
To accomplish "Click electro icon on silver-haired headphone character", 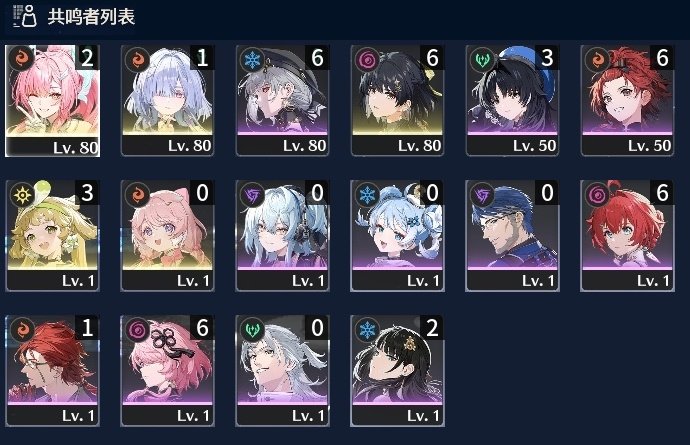I will click(253, 195).
